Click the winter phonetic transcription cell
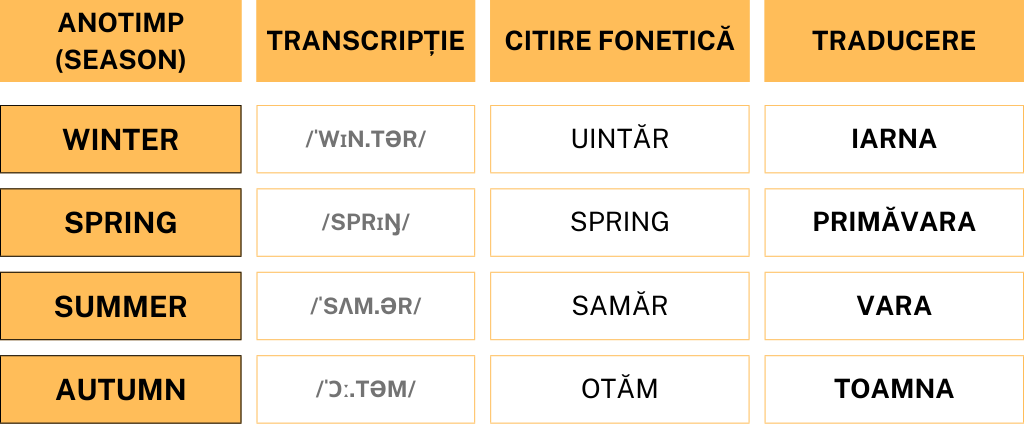 coord(365,139)
